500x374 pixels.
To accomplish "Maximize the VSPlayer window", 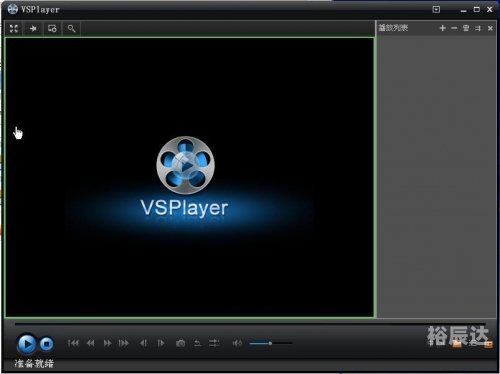I will [477, 10].
